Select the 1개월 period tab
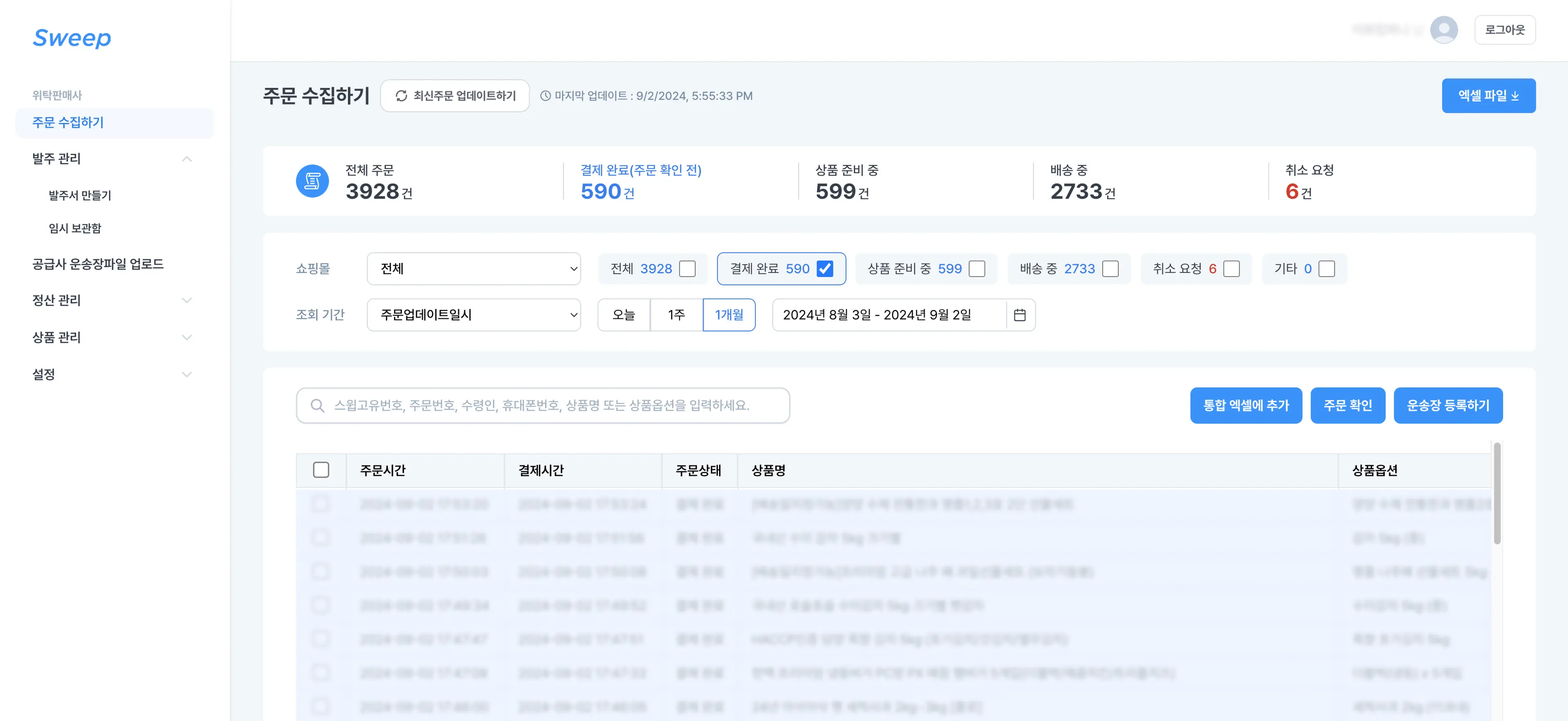 point(728,314)
